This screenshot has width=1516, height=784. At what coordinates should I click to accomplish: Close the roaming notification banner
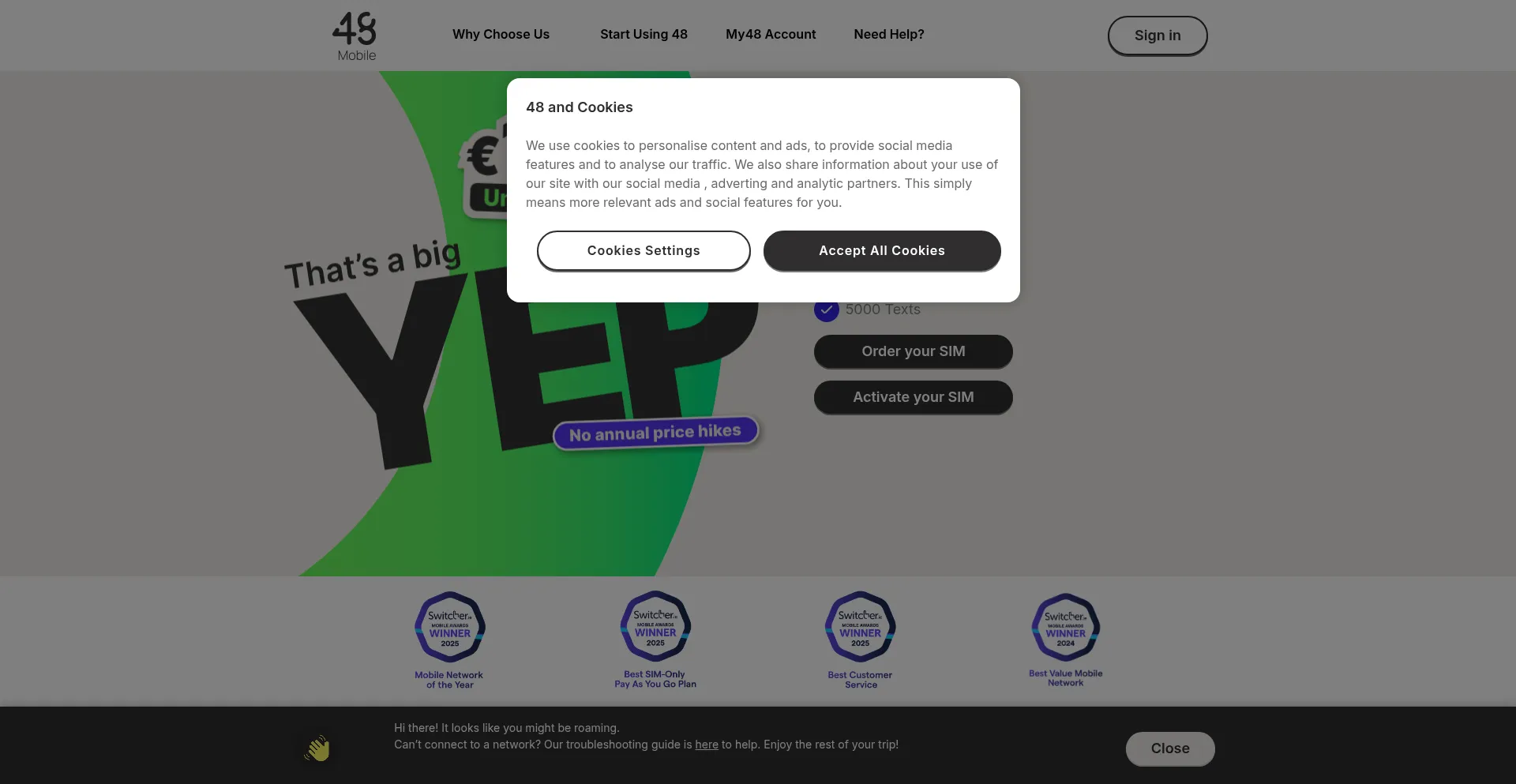click(1170, 748)
